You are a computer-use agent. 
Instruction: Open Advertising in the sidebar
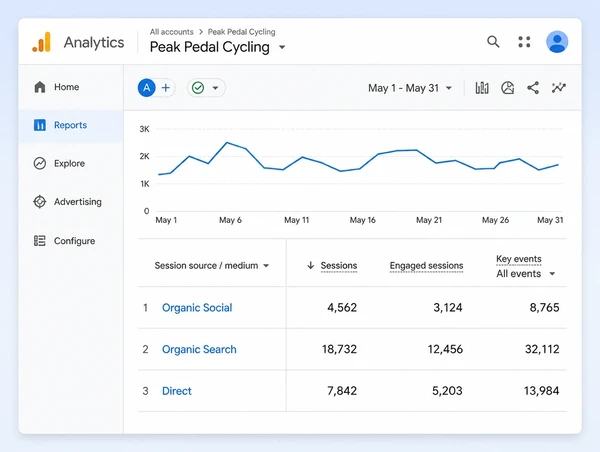click(78, 202)
